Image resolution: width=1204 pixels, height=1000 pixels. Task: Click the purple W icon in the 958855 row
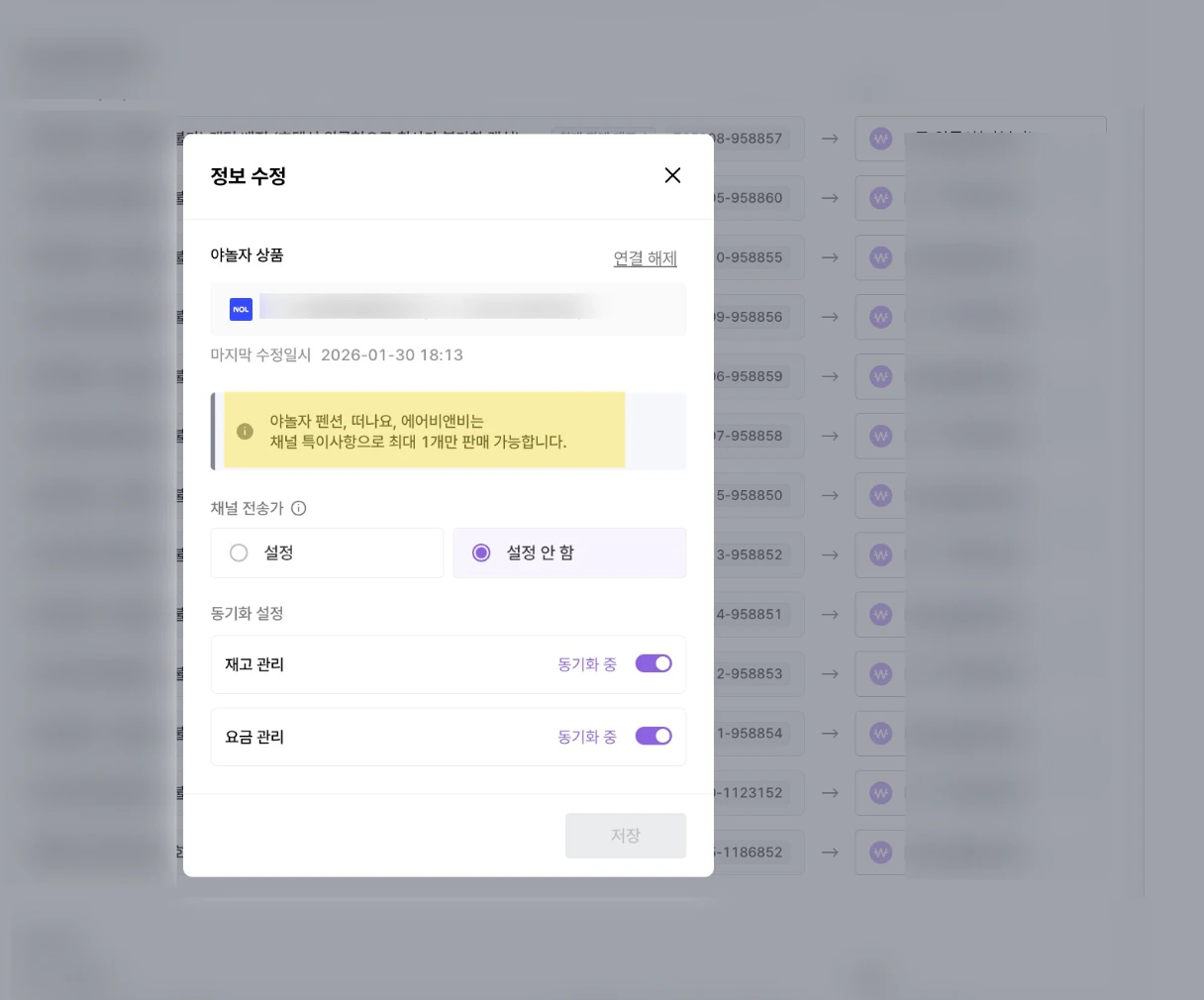(x=880, y=257)
